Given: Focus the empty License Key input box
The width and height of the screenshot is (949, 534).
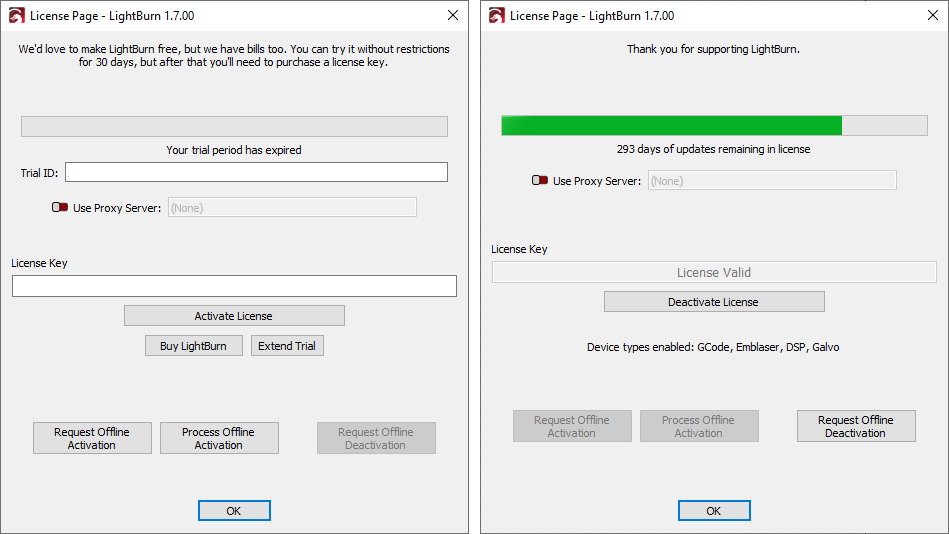Looking at the screenshot, I should [234, 286].
